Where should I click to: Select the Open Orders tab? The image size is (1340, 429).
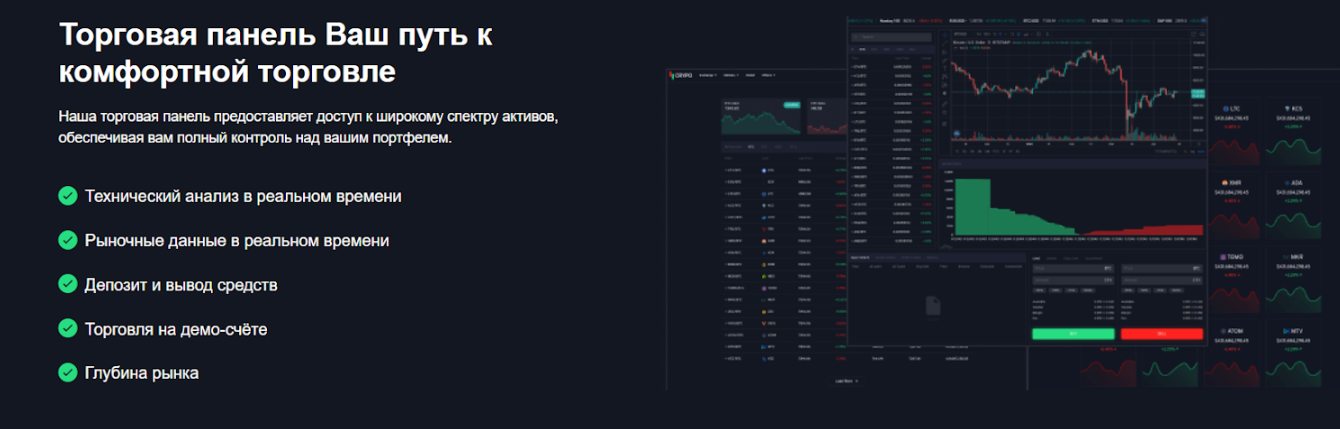click(x=861, y=257)
